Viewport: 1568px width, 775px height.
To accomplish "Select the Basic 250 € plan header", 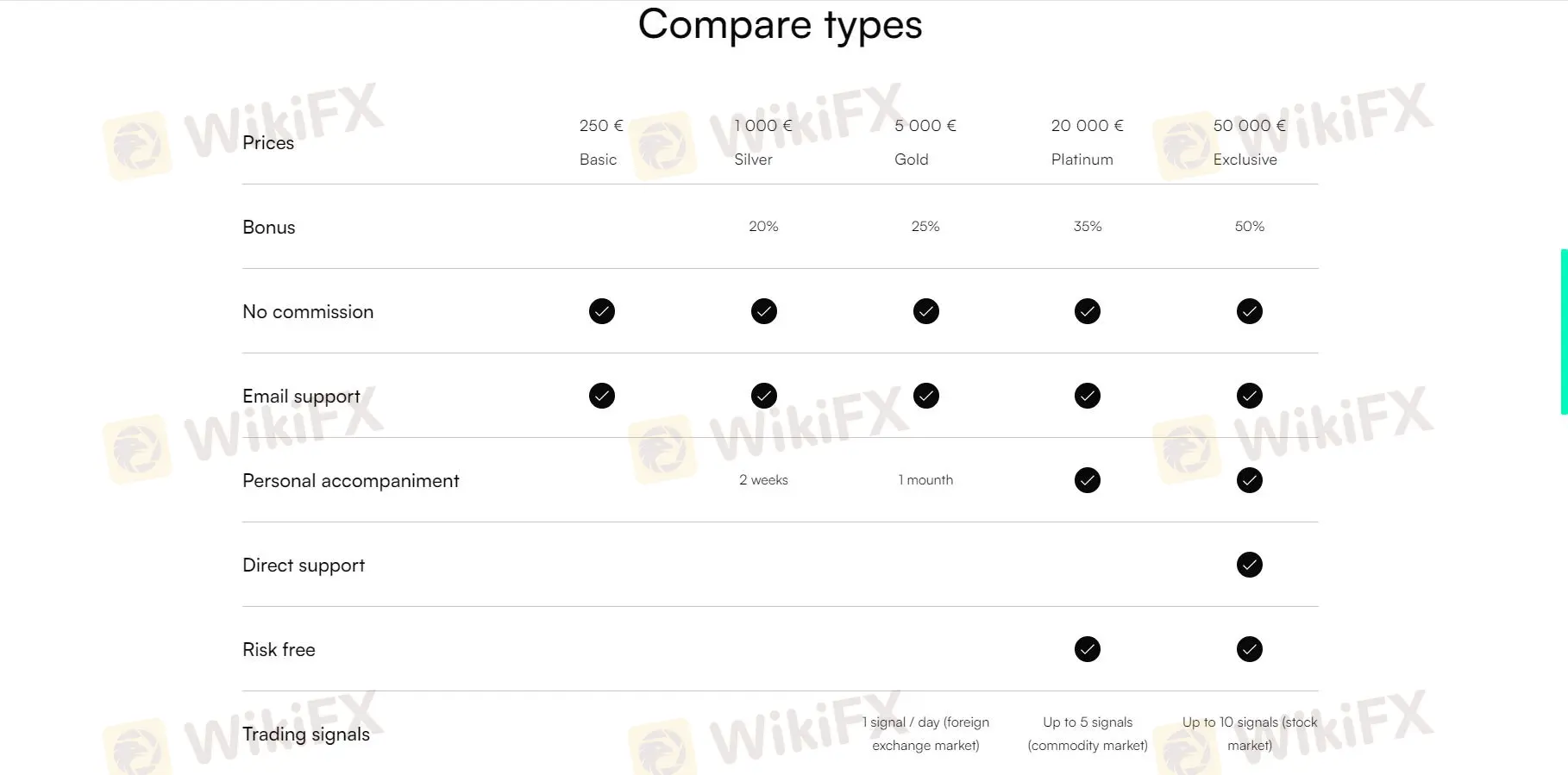I will (x=600, y=141).
